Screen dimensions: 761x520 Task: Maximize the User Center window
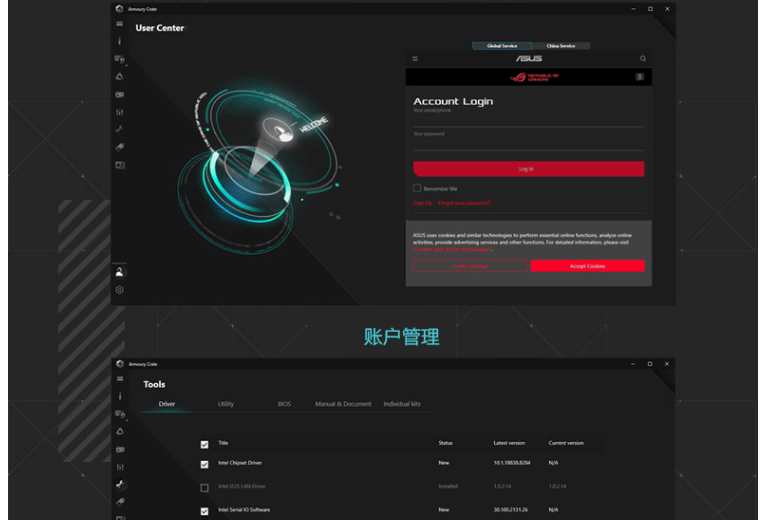tap(650, 9)
